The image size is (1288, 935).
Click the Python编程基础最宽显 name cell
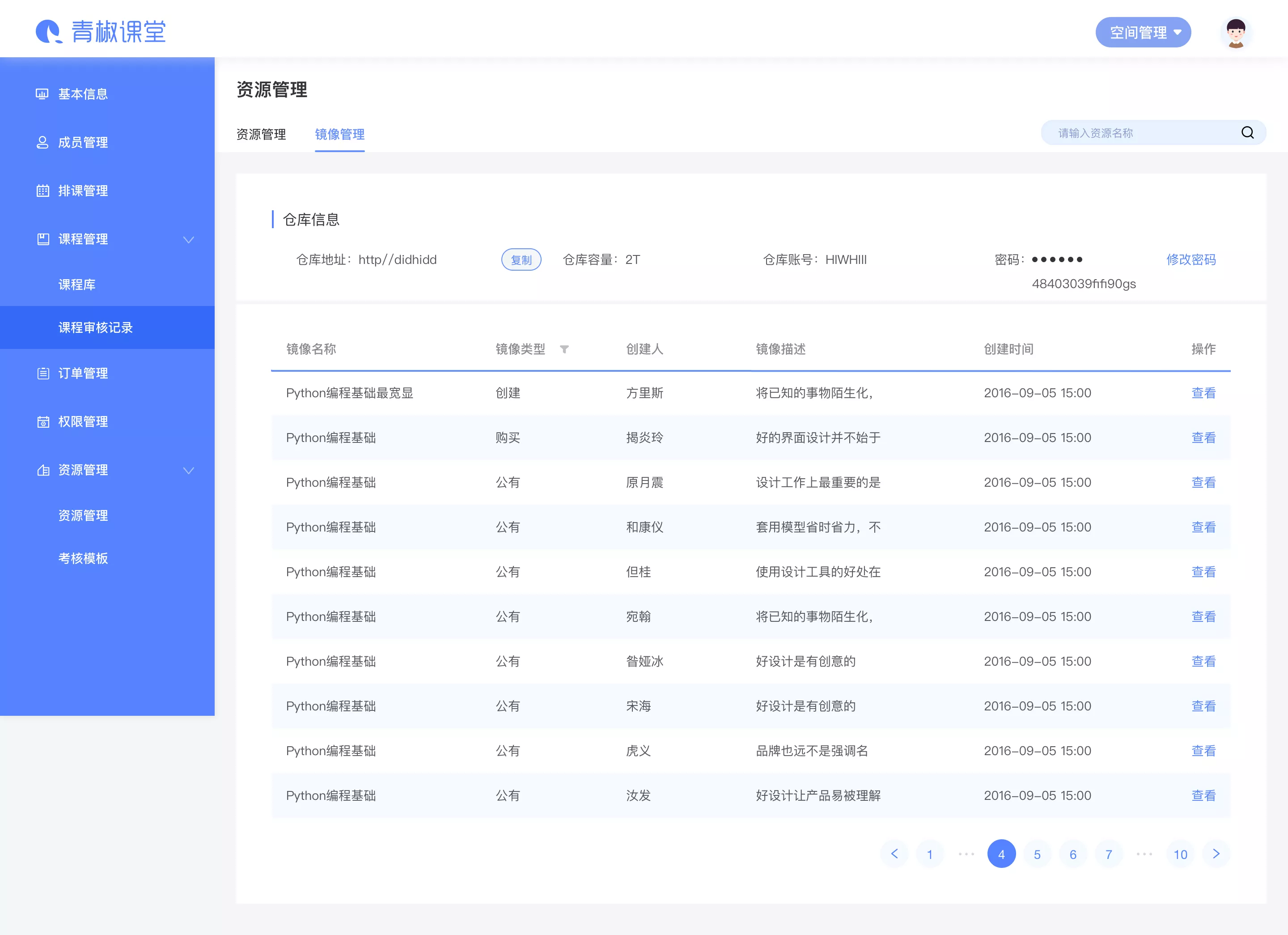click(x=349, y=393)
